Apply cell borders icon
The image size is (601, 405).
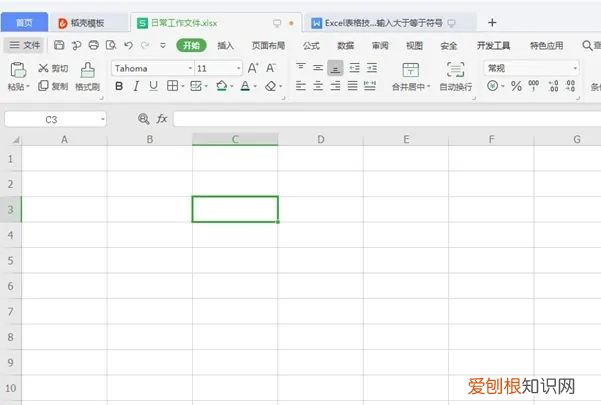point(172,86)
